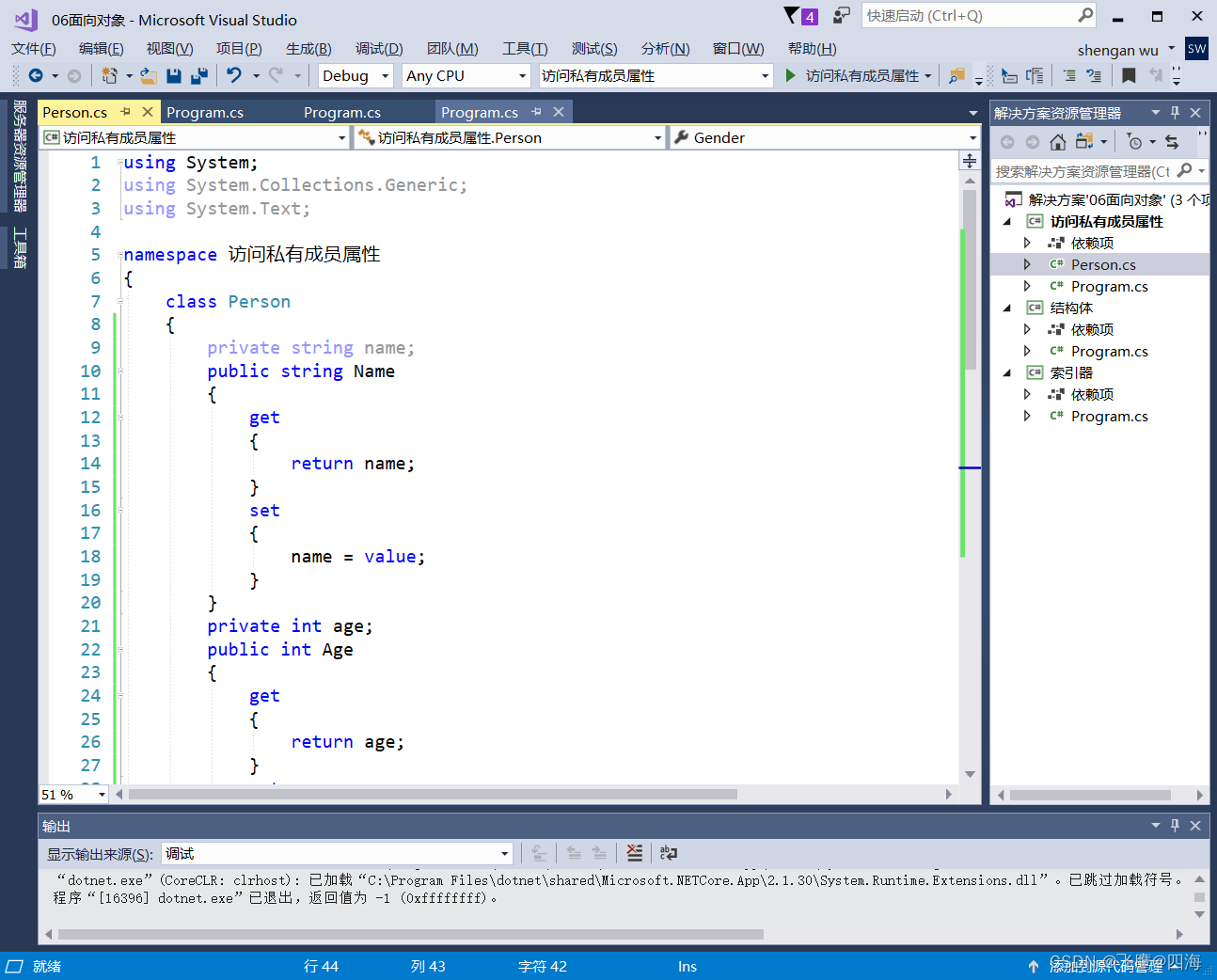Open the 工具箱 side tab

20,248
